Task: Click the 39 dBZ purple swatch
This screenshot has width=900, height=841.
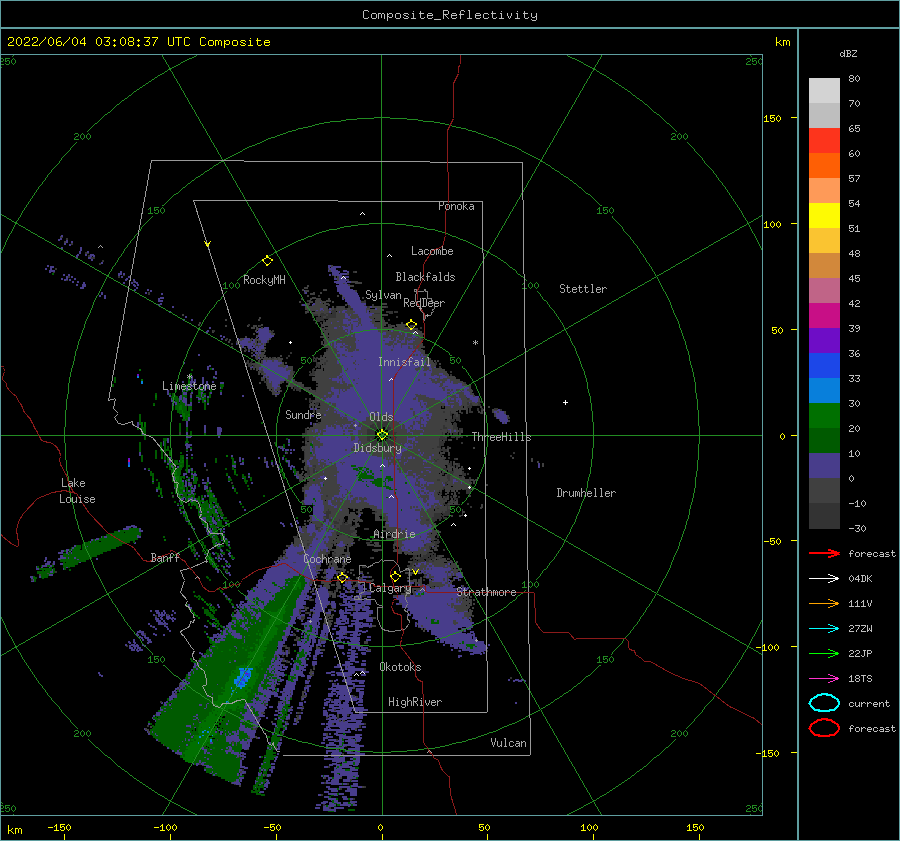Action: point(824,340)
